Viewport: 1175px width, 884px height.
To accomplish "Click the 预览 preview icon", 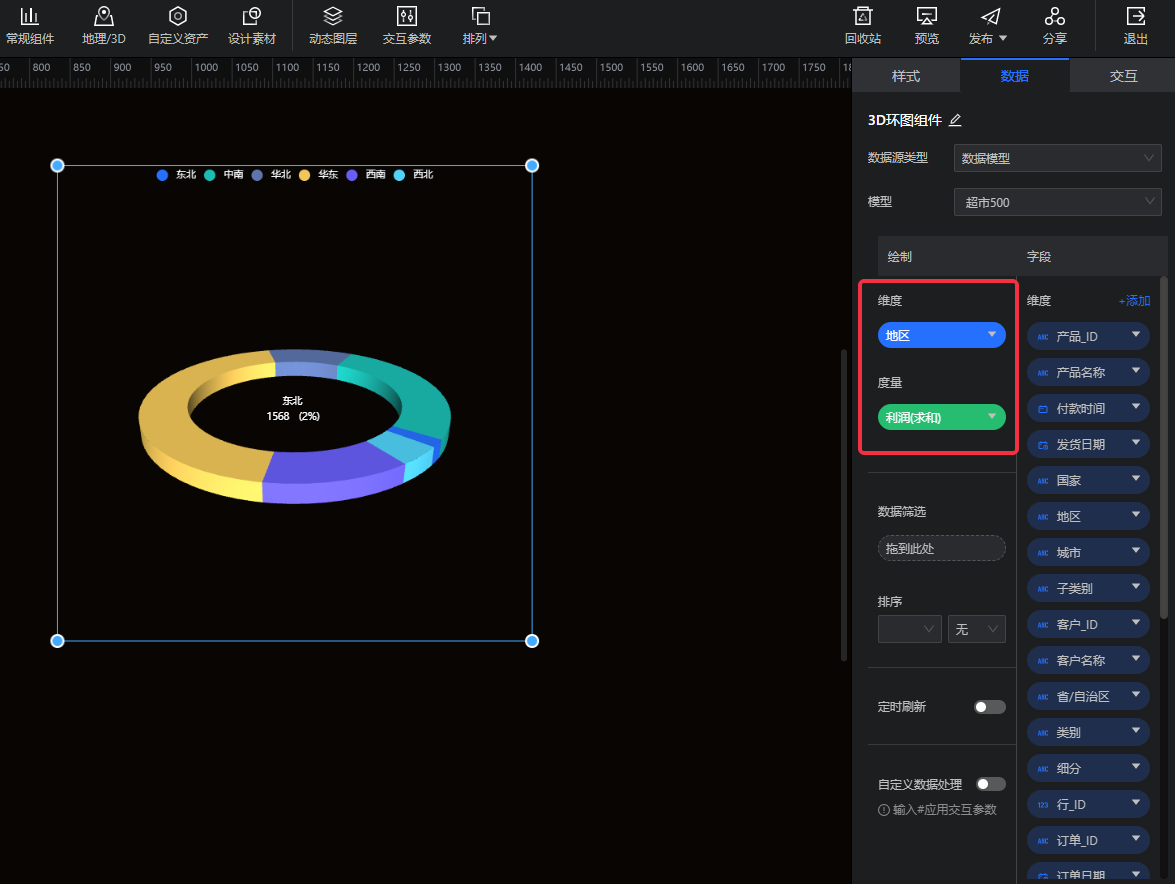I will pyautogui.click(x=926, y=17).
